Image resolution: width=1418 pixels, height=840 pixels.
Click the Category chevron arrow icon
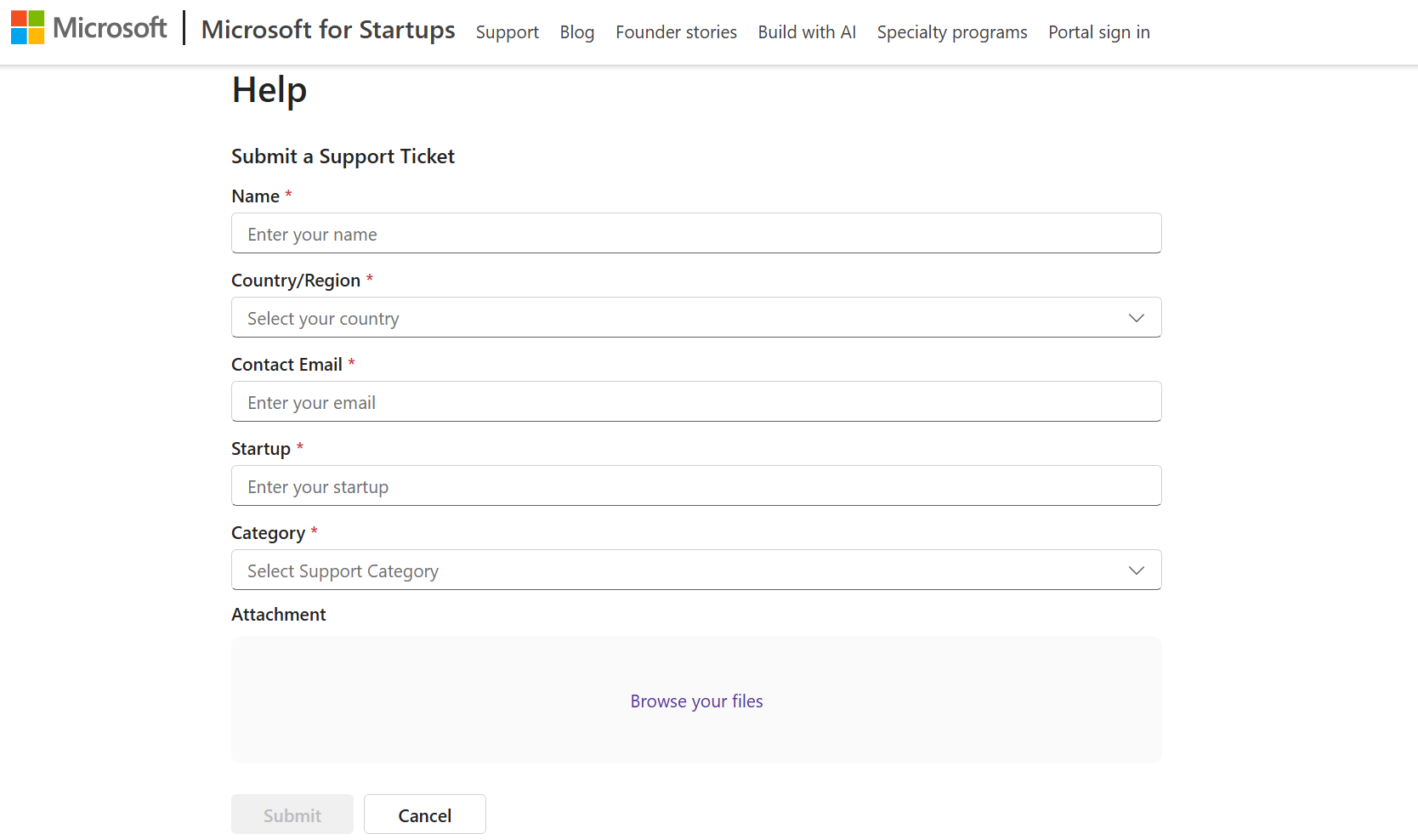1136,570
